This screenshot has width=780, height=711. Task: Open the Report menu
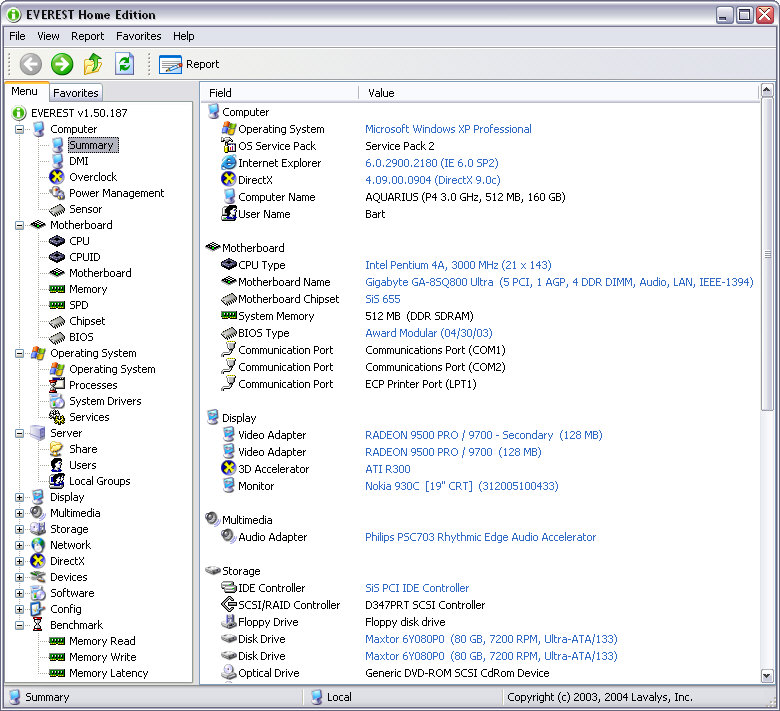(x=88, y=36)
